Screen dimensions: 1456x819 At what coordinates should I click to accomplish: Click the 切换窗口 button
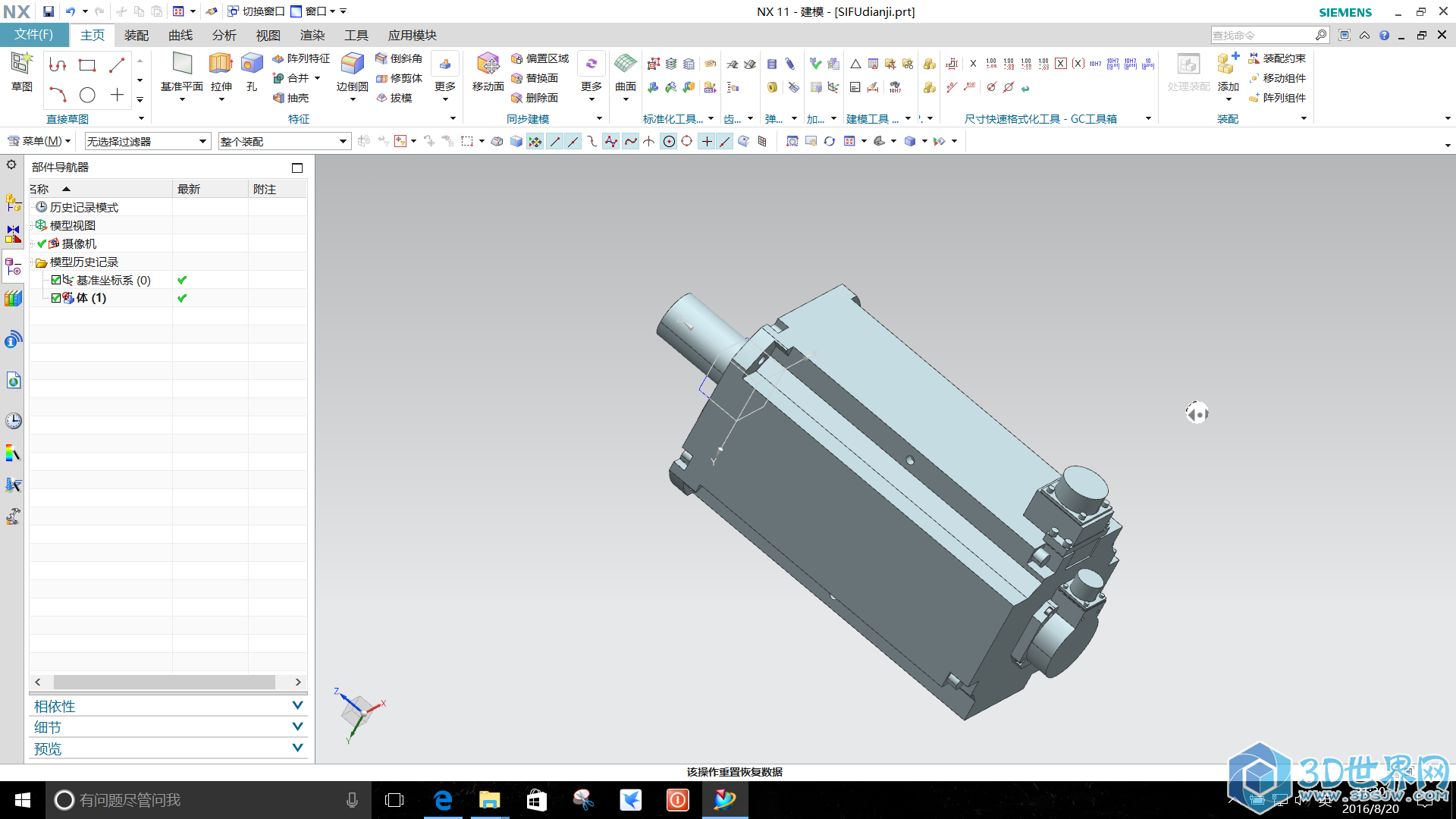(256, 11)
